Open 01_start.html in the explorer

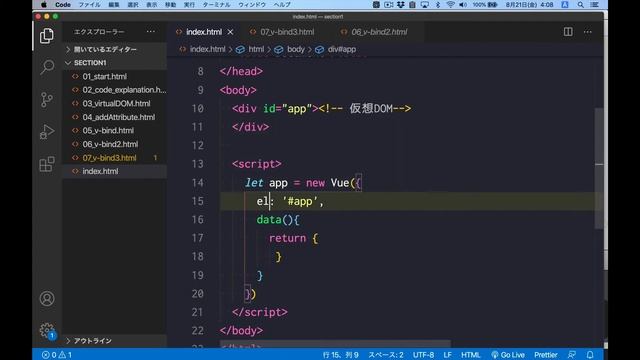coord(114,76)
